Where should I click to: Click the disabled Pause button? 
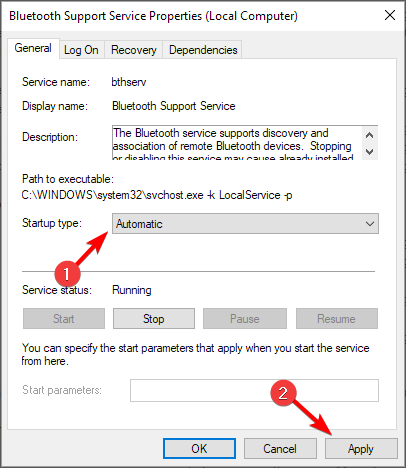point(245,319)
